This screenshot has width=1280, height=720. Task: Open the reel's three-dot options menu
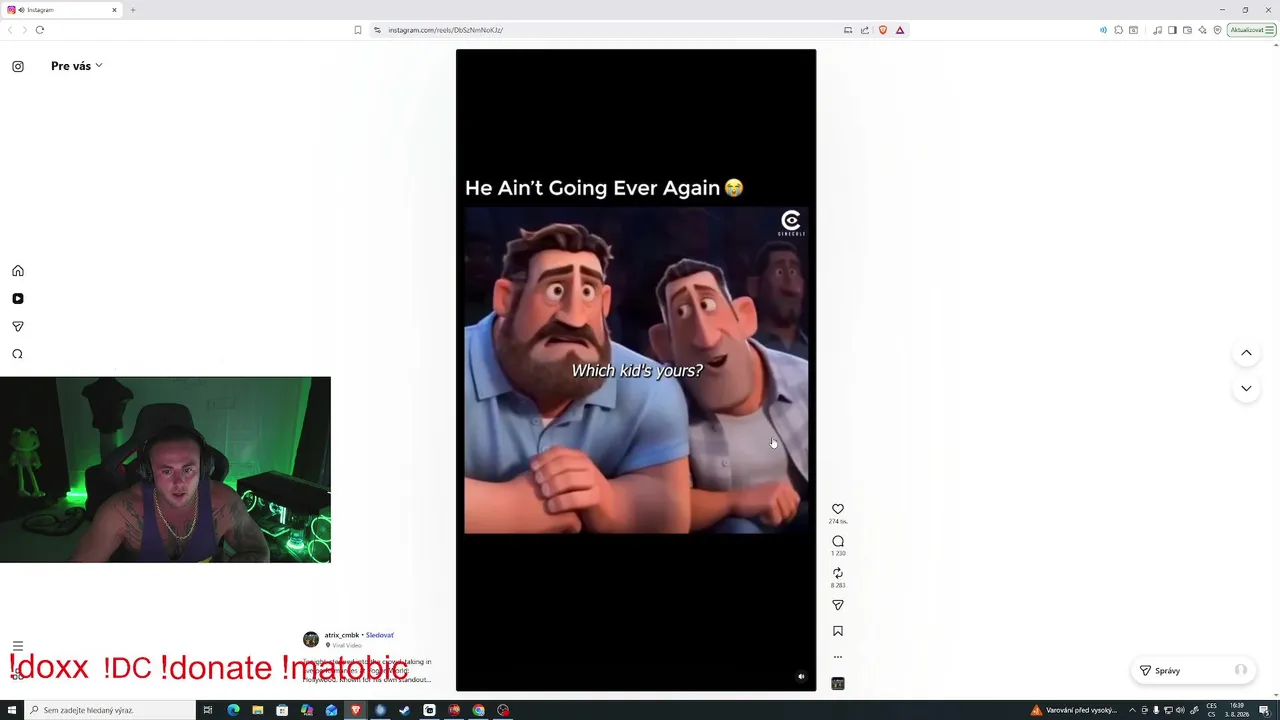(x=838, y=657)
